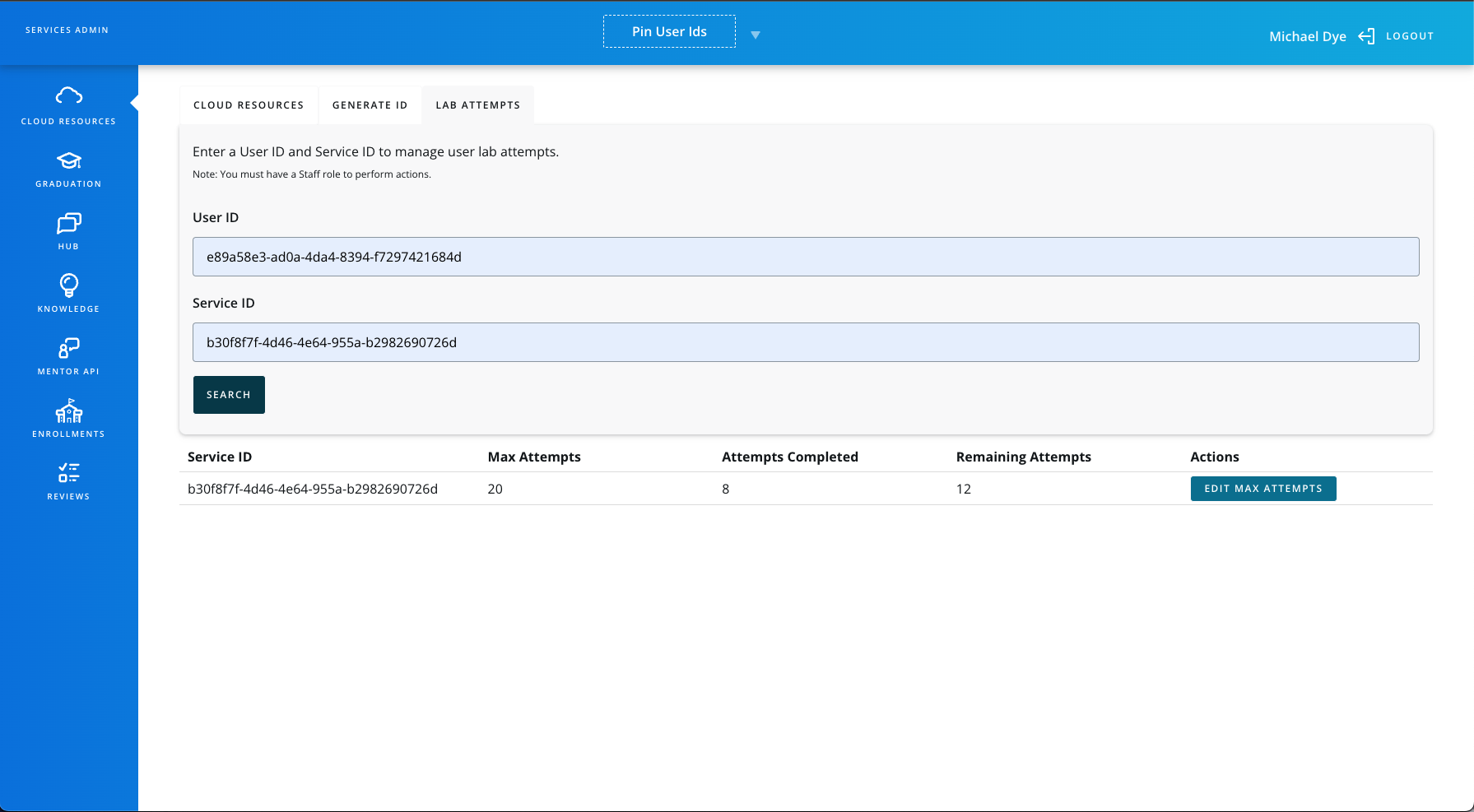Open Graduation via the cap icon
This screenshot has width=1474, height=812.
tap(69, 160)
